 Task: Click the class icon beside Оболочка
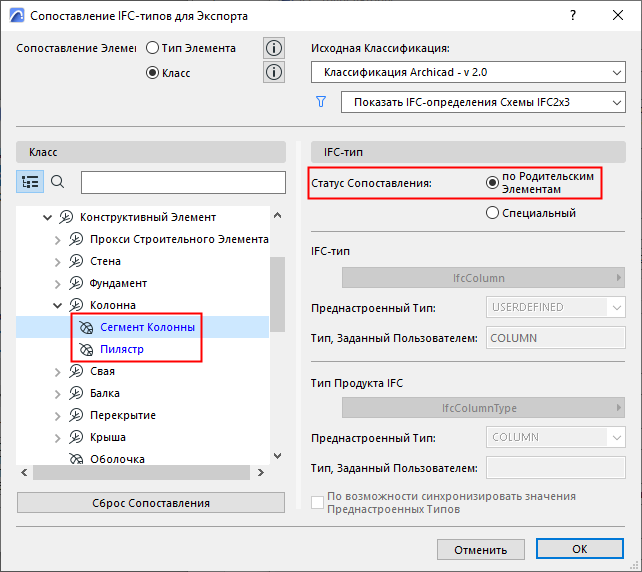[x=76, y=459]
